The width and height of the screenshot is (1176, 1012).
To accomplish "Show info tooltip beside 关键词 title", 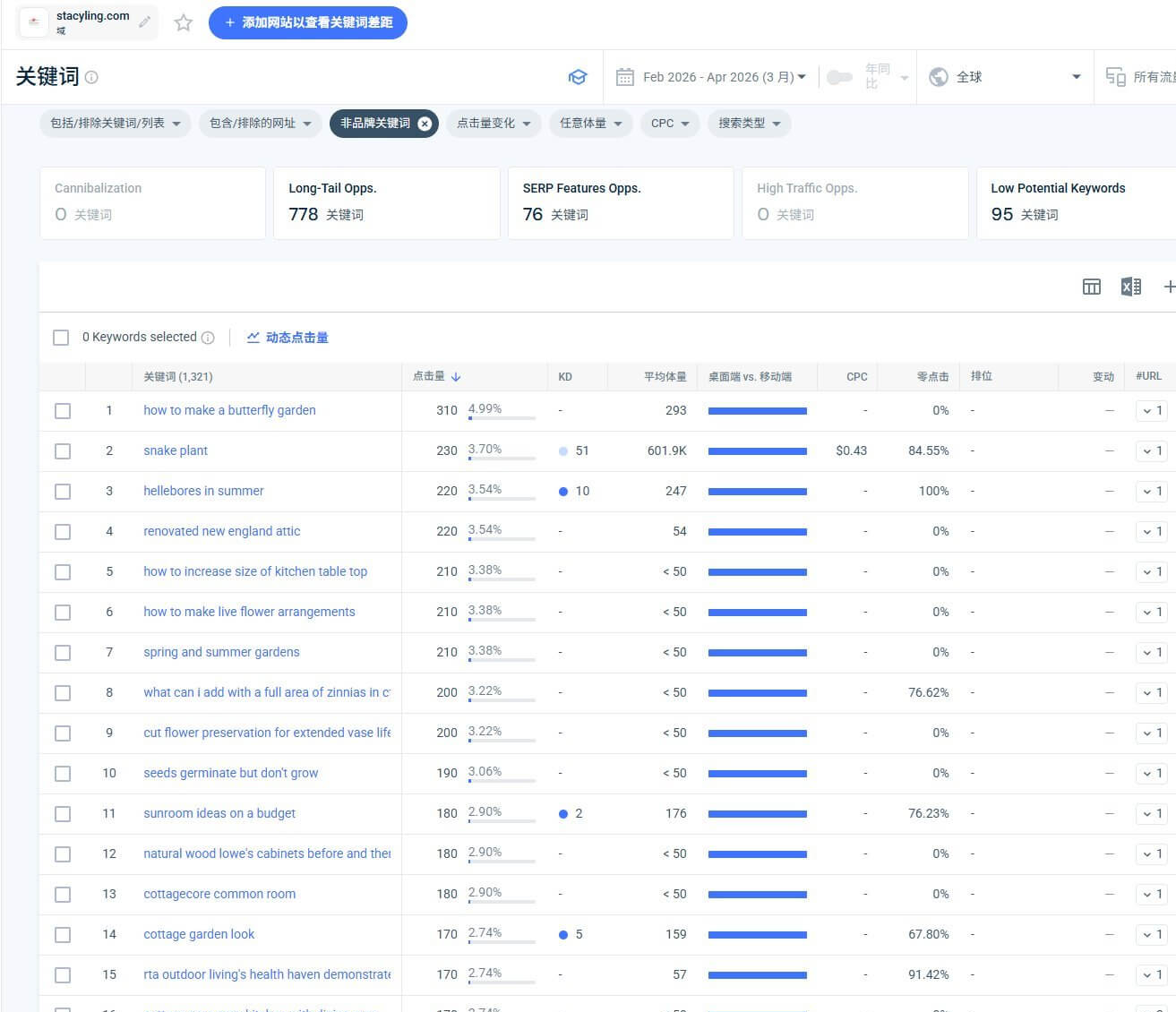I will (91, 77).
